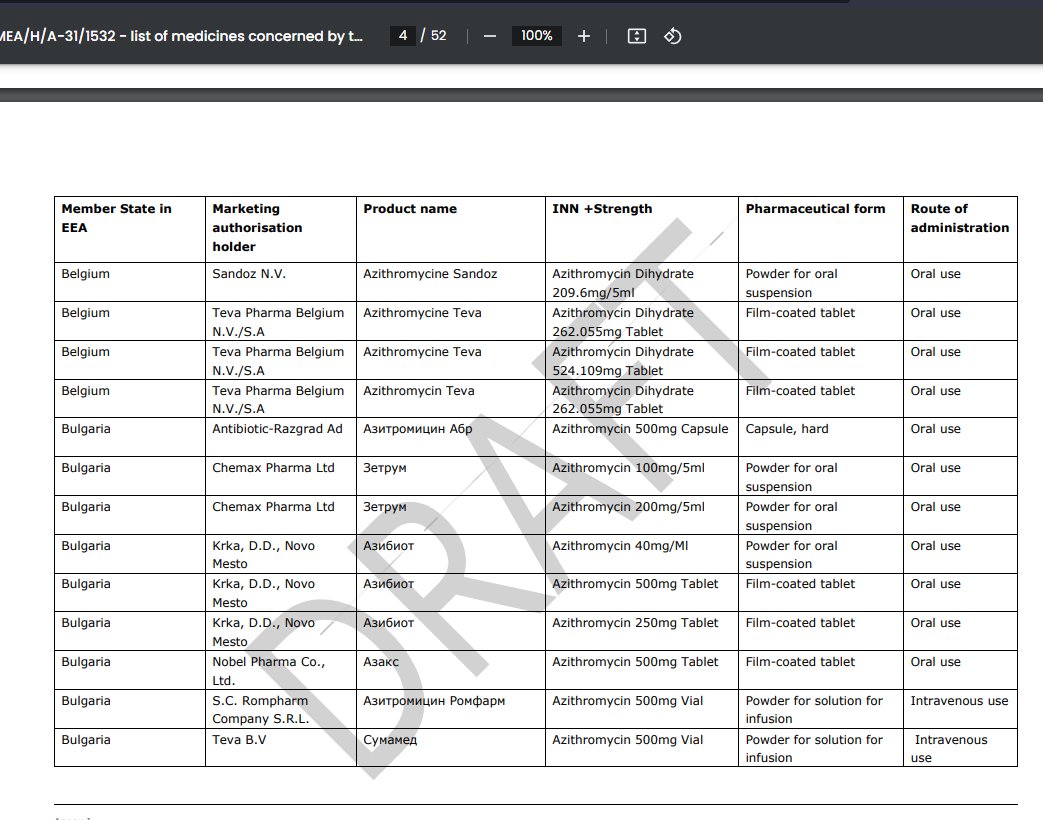Click the current page number field
This screenshot has width=1043, height=820.
coord(403,36)
